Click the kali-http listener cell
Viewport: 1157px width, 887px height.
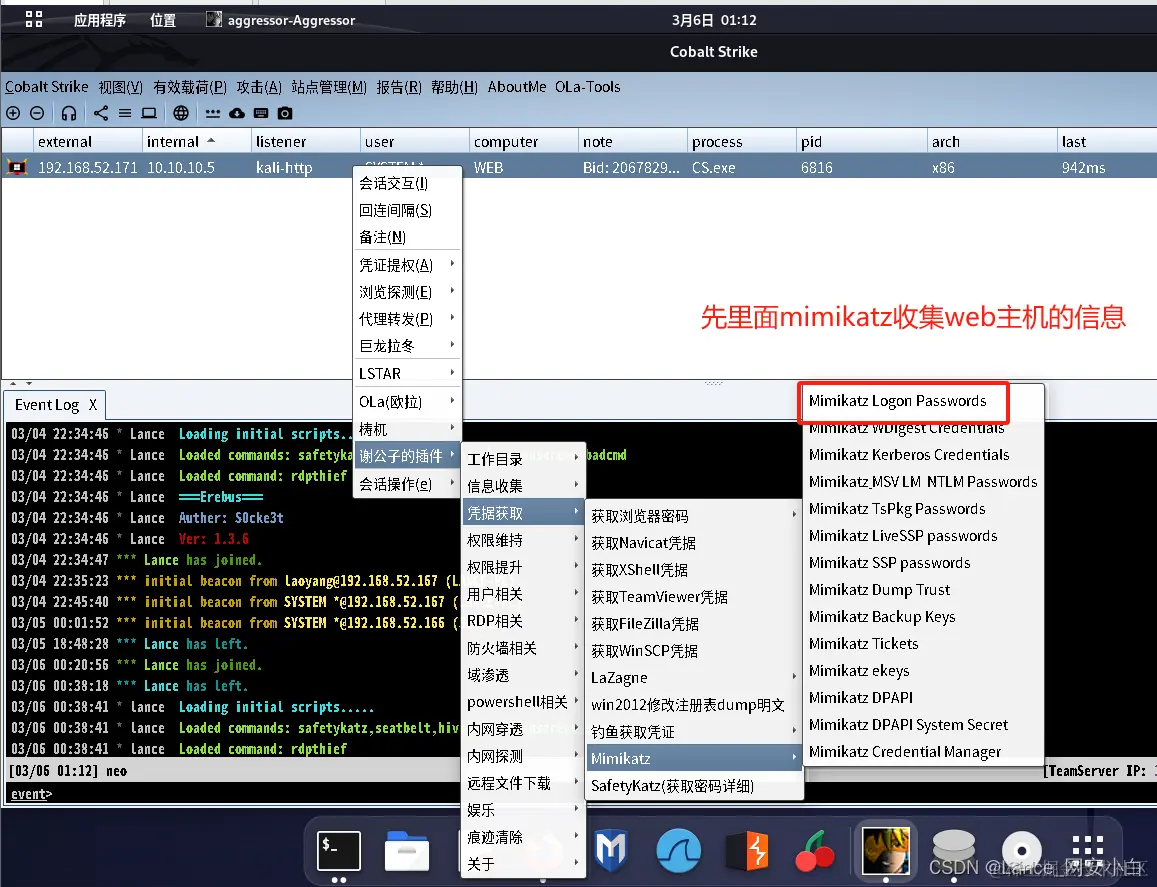coord(284,168)
